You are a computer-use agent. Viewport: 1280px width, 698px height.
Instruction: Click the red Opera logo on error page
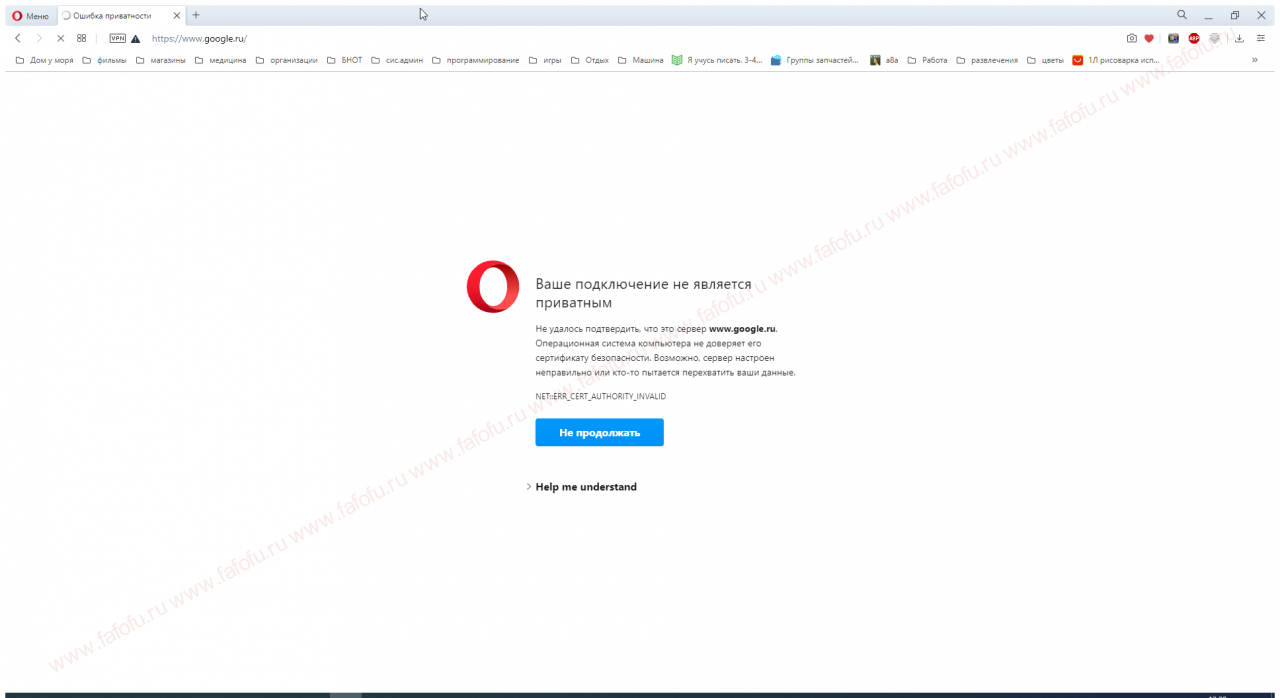[493, 286]
